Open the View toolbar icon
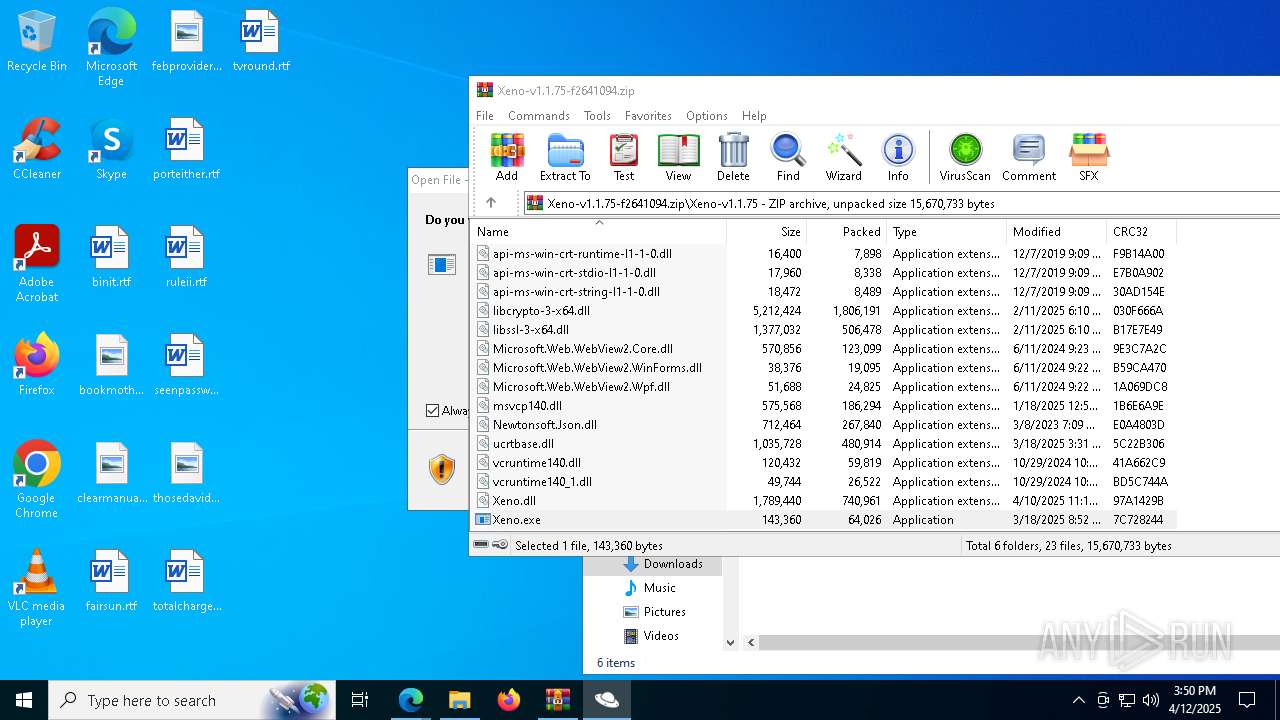The image size is (1280, 720). (x=678, y=158)
